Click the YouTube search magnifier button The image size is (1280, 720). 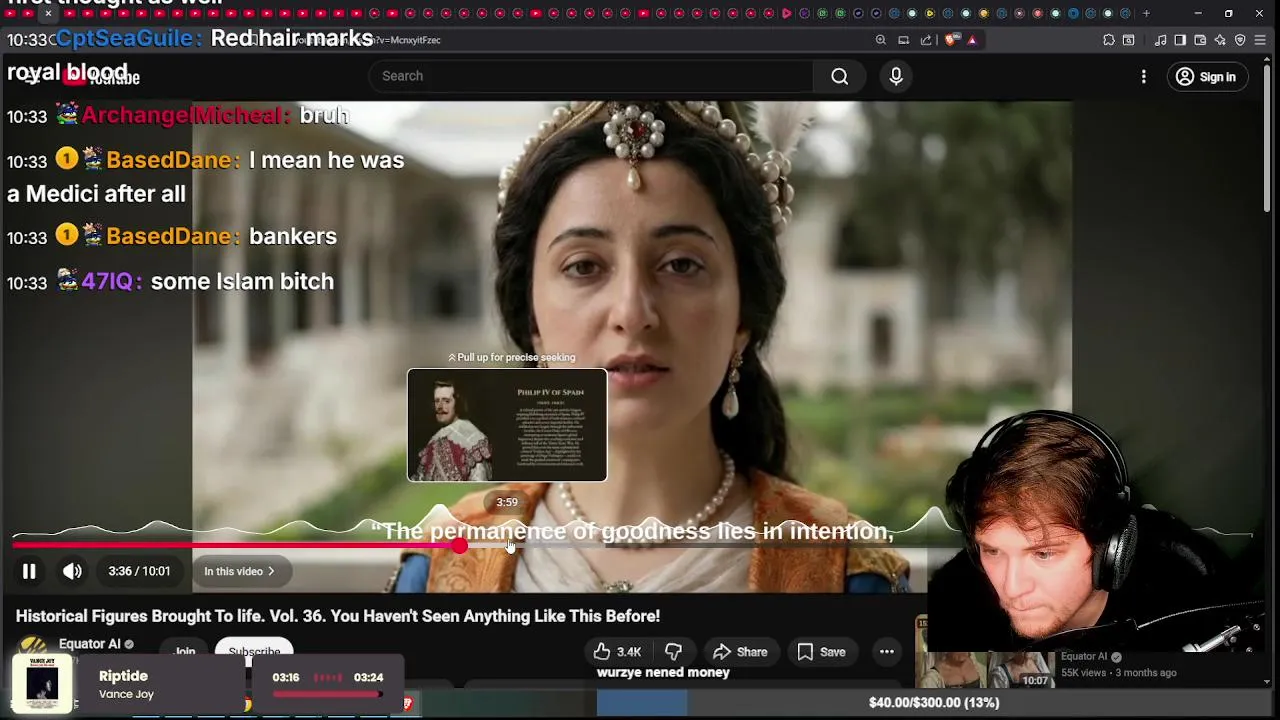point(839,76)
